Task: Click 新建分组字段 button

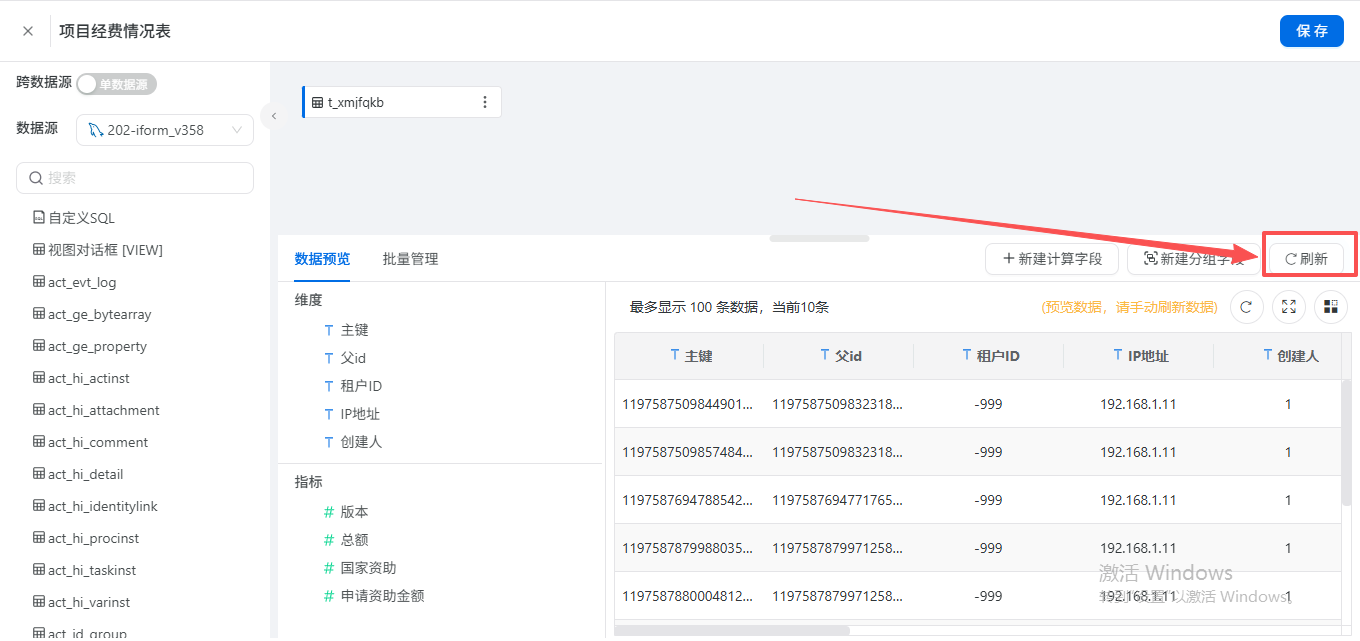Action: [1194, 259]
